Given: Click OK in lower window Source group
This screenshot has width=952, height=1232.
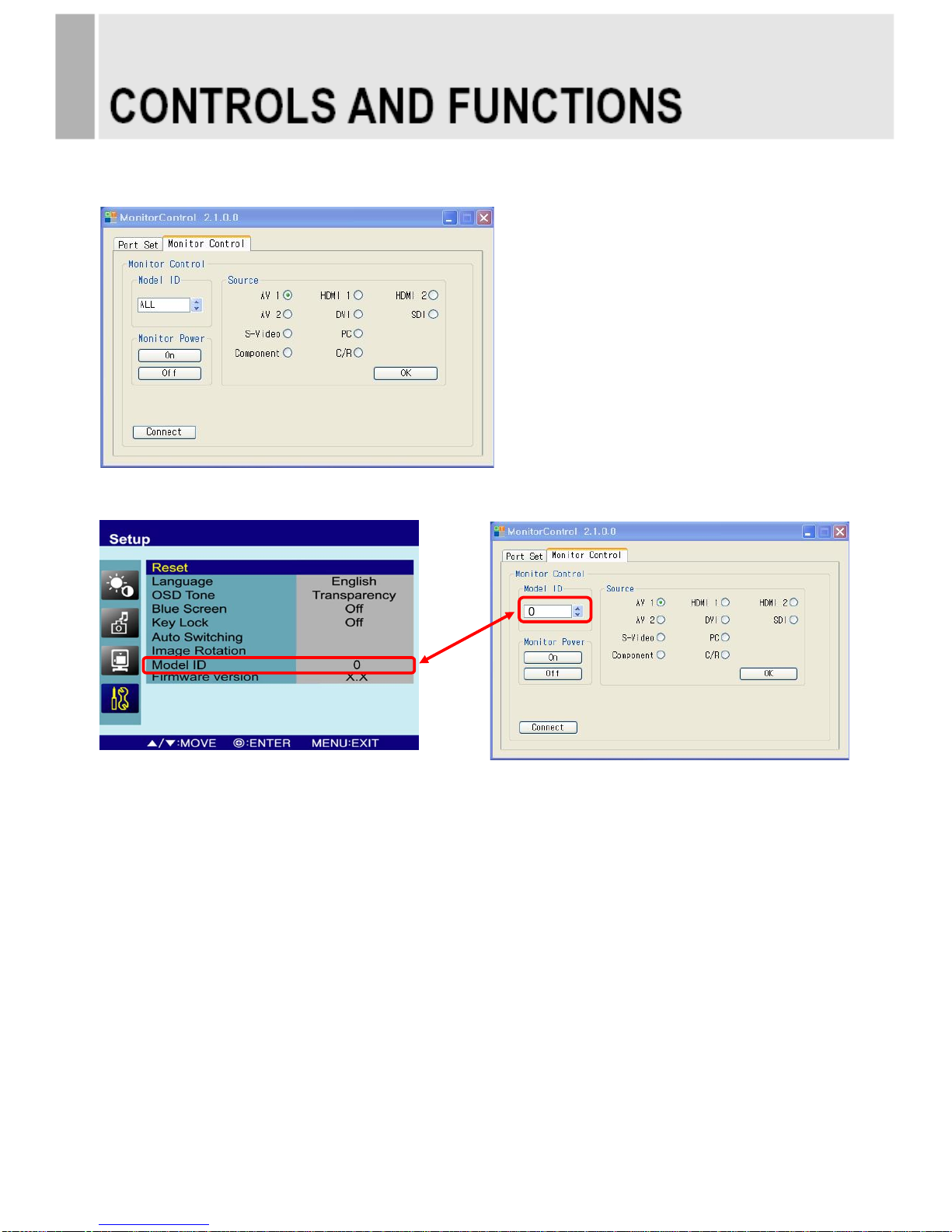Looking at the screenshot, I should coord(769,674).
